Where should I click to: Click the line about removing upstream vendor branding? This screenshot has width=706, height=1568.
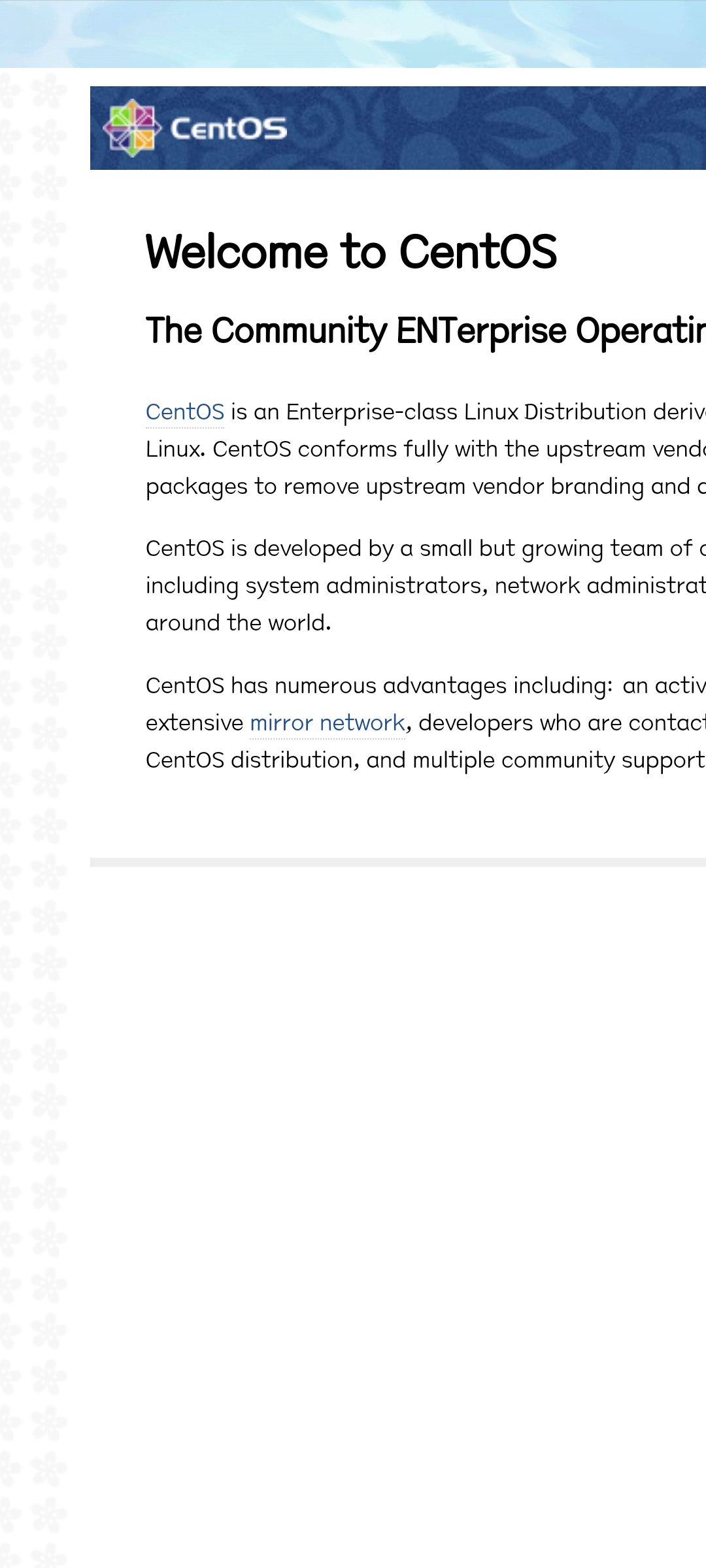426,487
